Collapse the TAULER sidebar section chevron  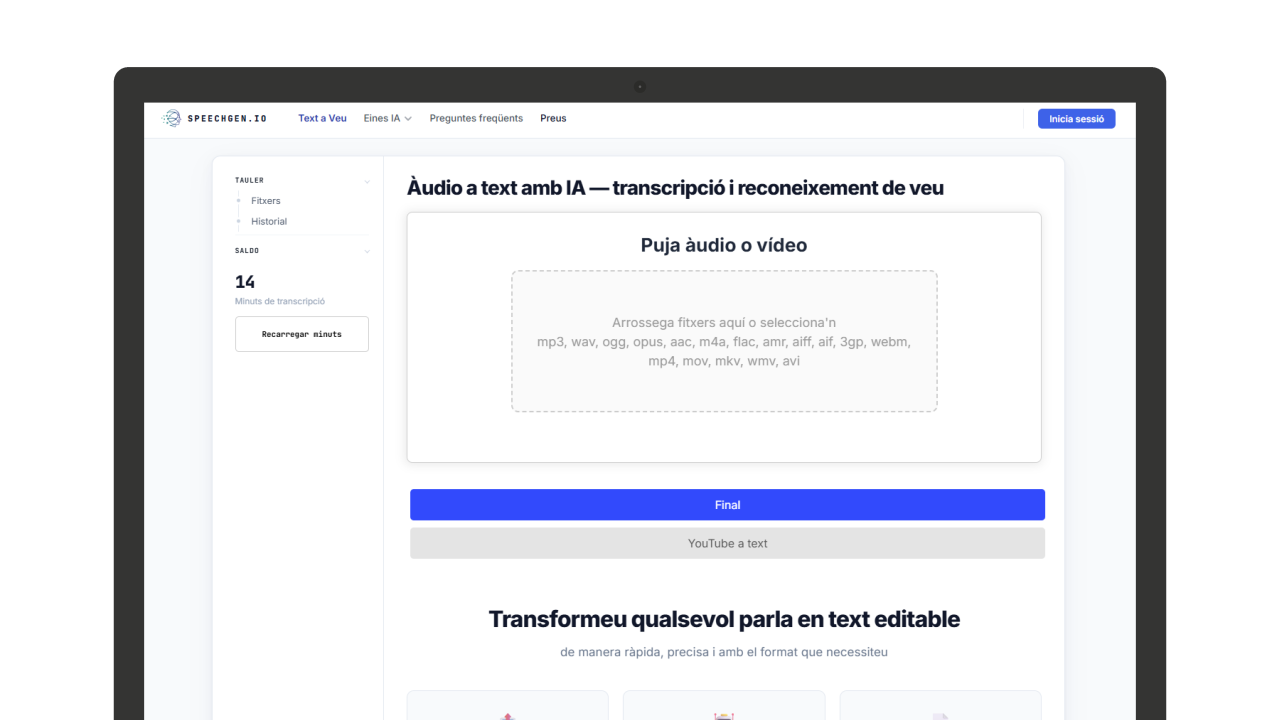click(x=367, y=181)
